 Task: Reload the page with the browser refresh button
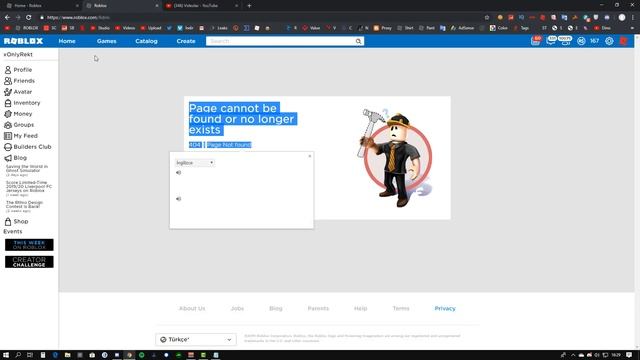[28, 18]
